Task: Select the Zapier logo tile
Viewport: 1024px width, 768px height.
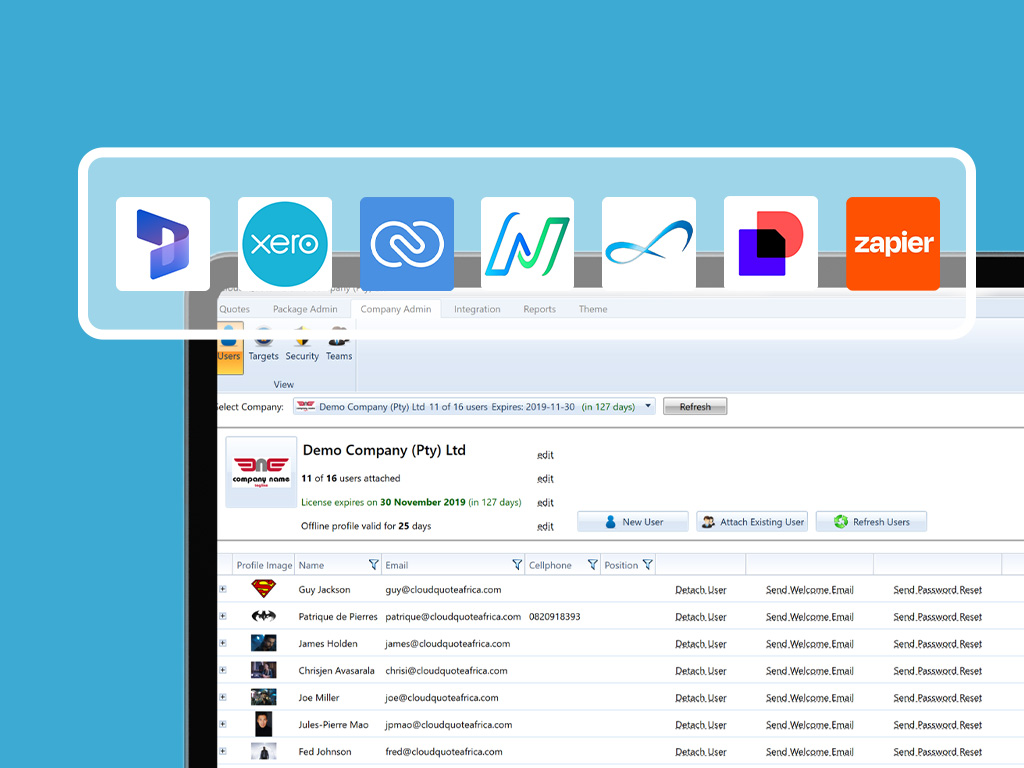Action: tap(892, 244)
